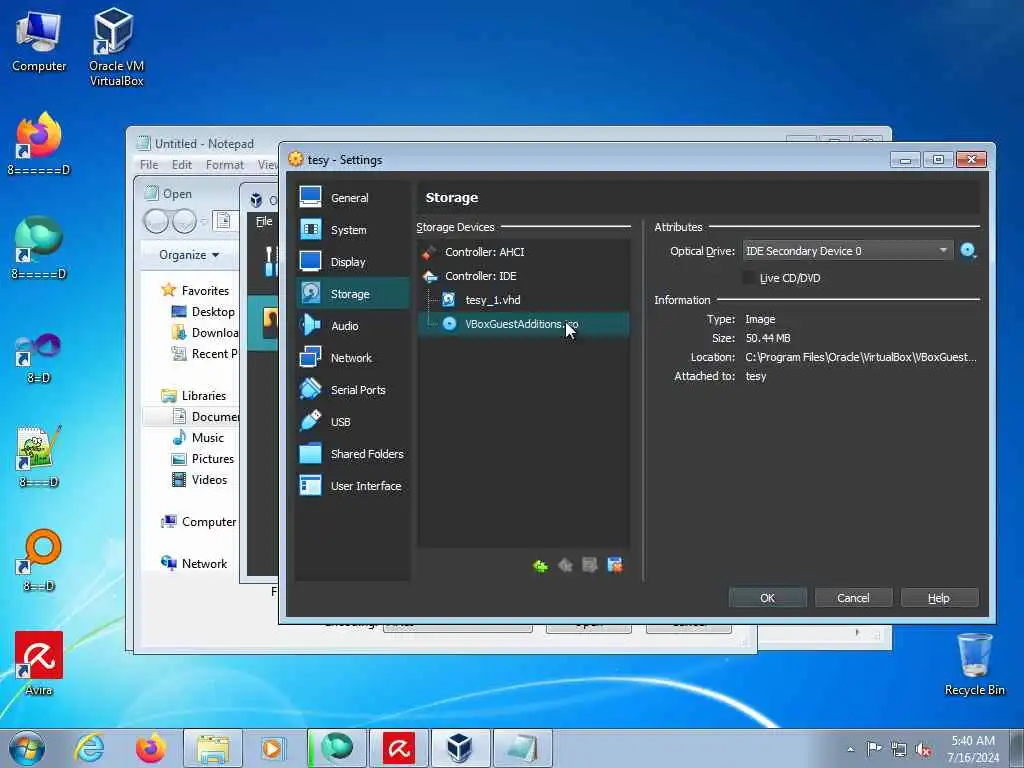Click OK to apply settings
Image resolution: width=1024 pixels, height=768 pixels.
pos(767,598)
